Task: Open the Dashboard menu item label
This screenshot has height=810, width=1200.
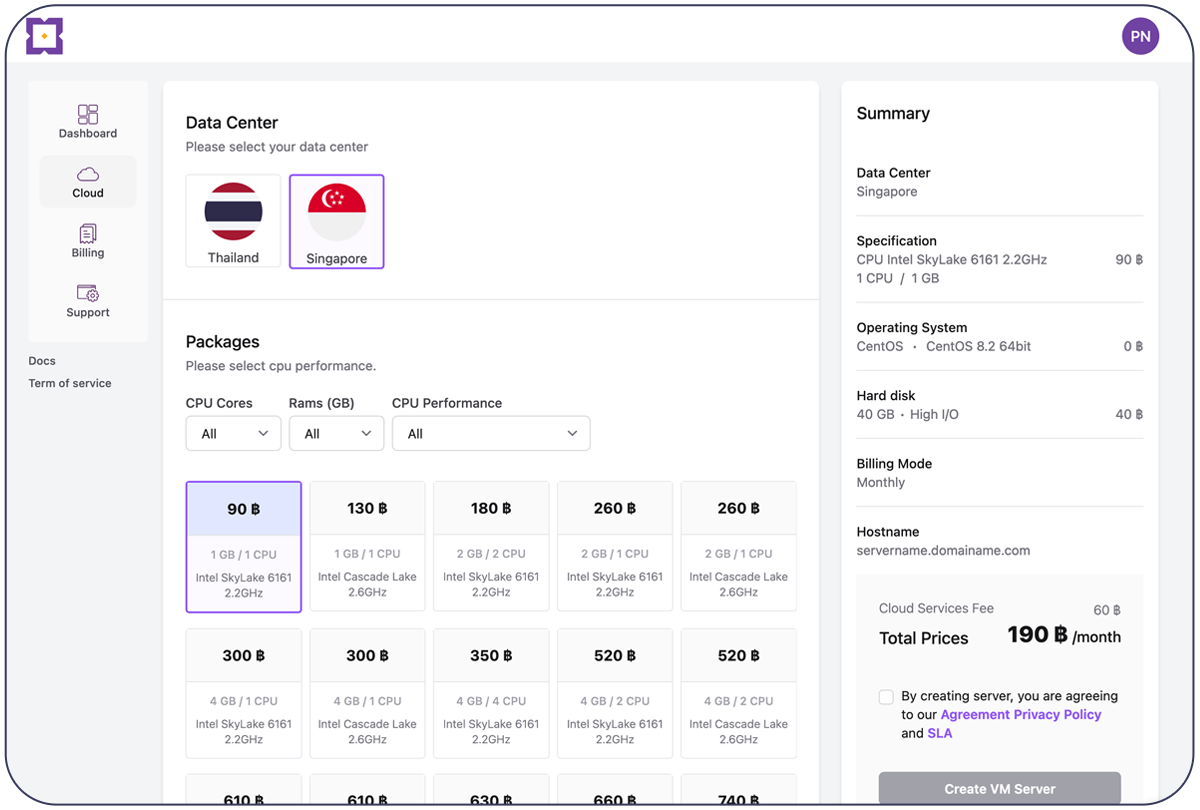Action: coord(88,133)
